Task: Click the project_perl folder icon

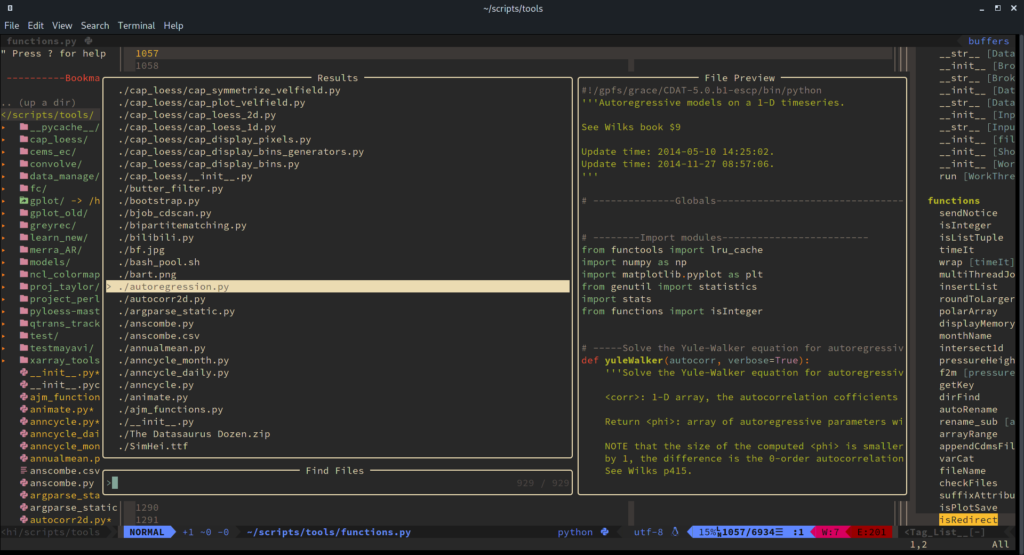Action: click(24, 298)
